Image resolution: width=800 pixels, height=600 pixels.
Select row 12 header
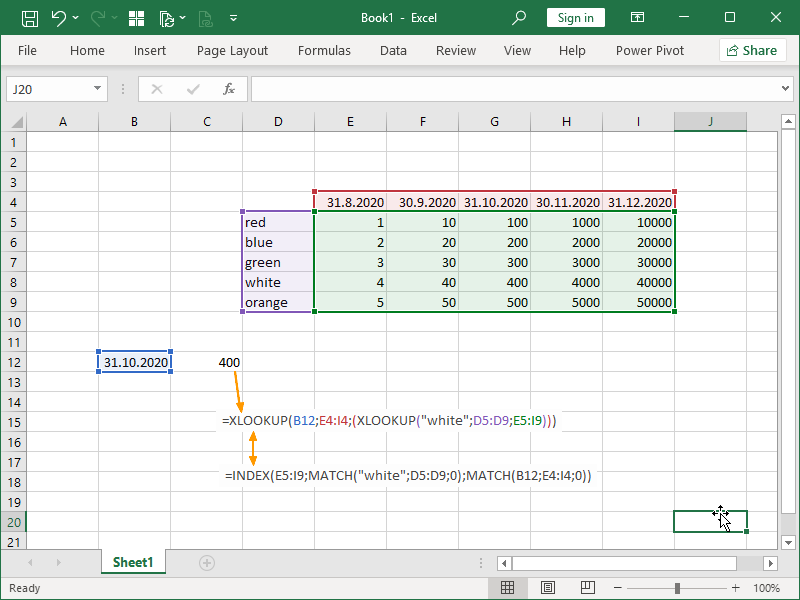tap(14, 362)
